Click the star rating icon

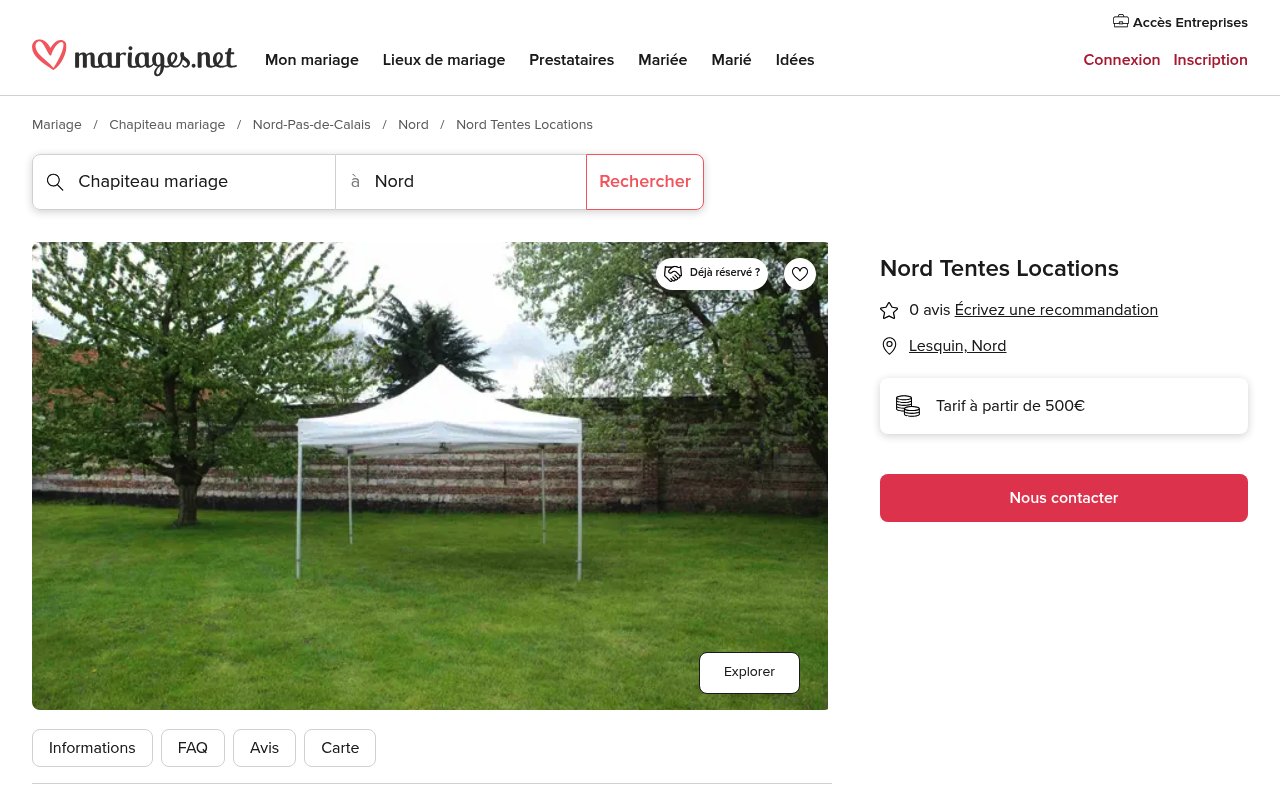point(889,310)
